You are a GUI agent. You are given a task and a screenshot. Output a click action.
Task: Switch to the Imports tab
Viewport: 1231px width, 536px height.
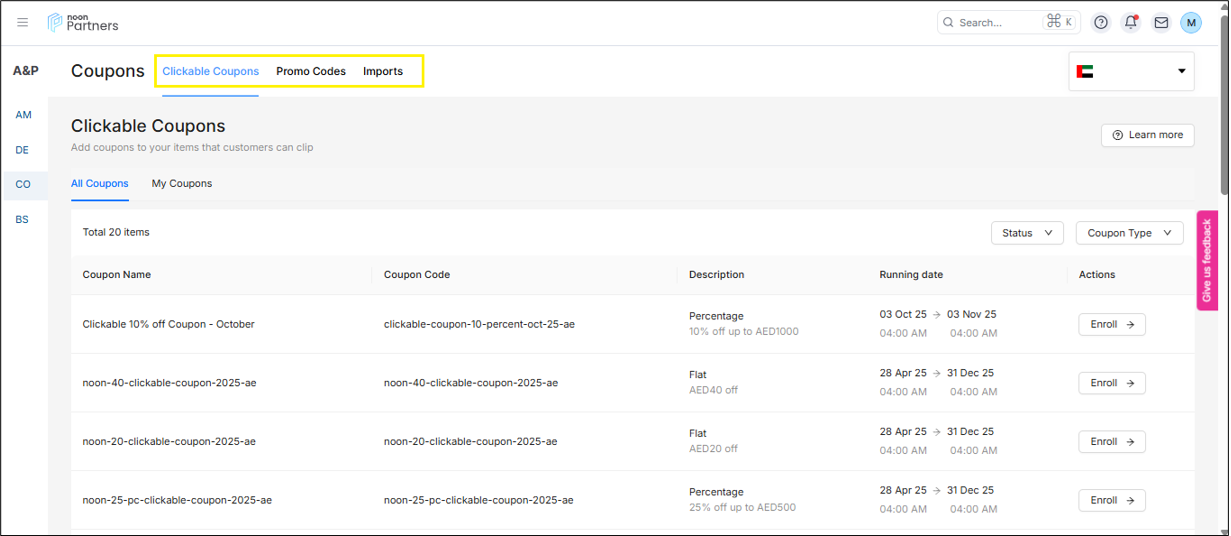coord(383,71)
